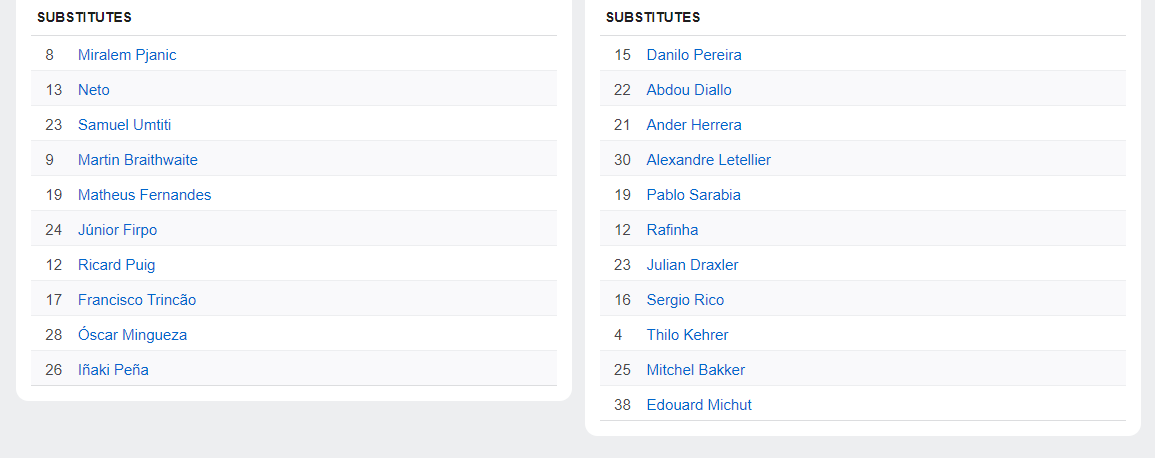Viewport: 1155px width, 458px height.
Task: Open Rafinha player page
Action: point(672,230)
